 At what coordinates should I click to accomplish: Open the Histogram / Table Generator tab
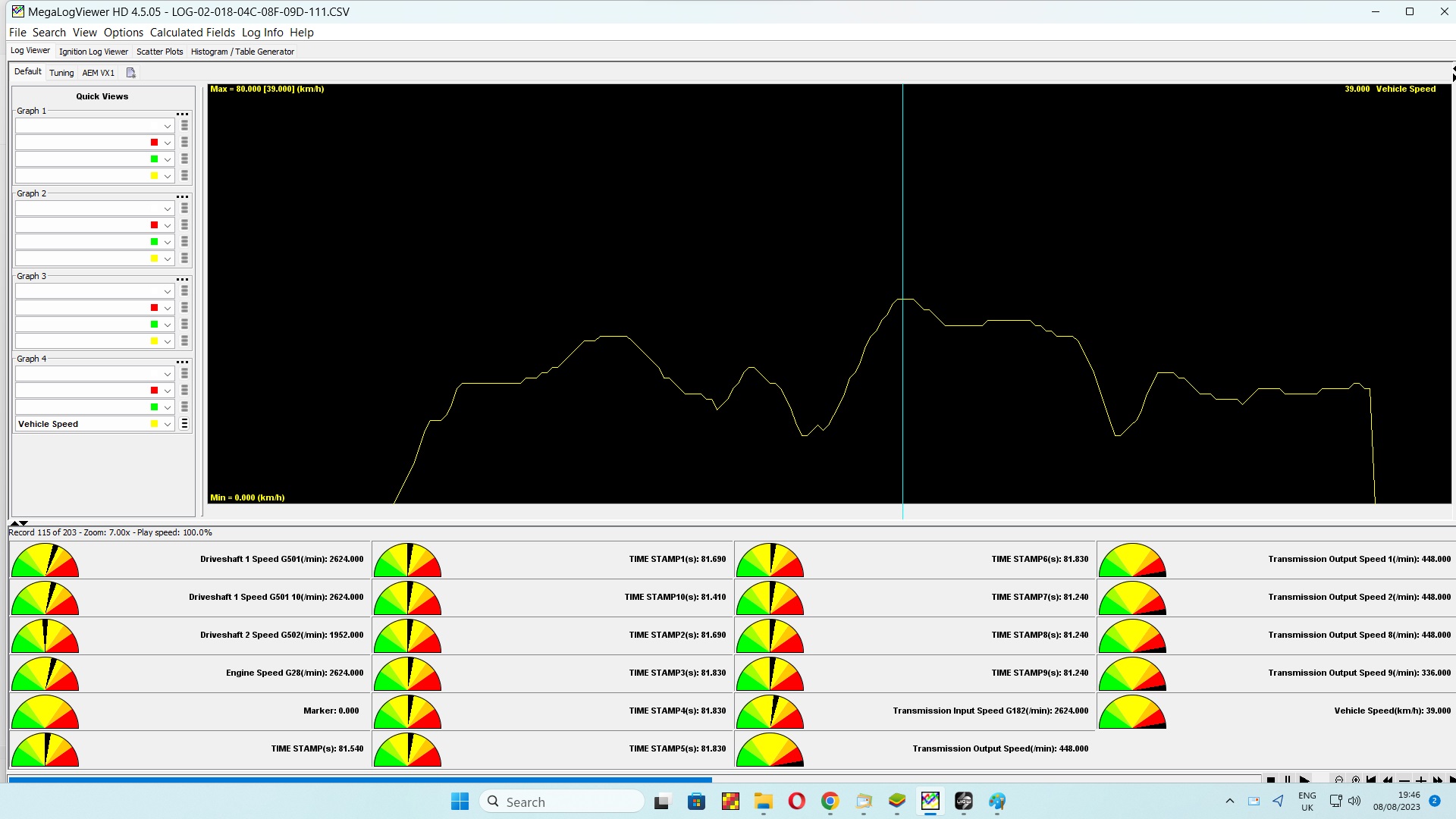pos(242,52)
